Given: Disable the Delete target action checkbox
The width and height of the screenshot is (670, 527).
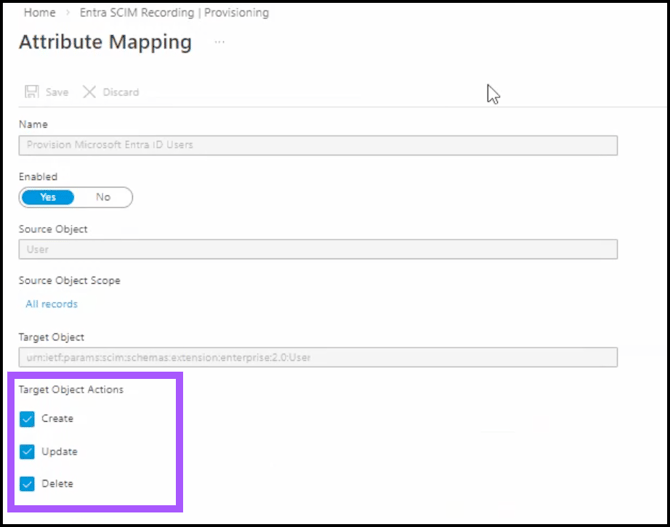Looking at the screenshot, I should click(27, 484).
